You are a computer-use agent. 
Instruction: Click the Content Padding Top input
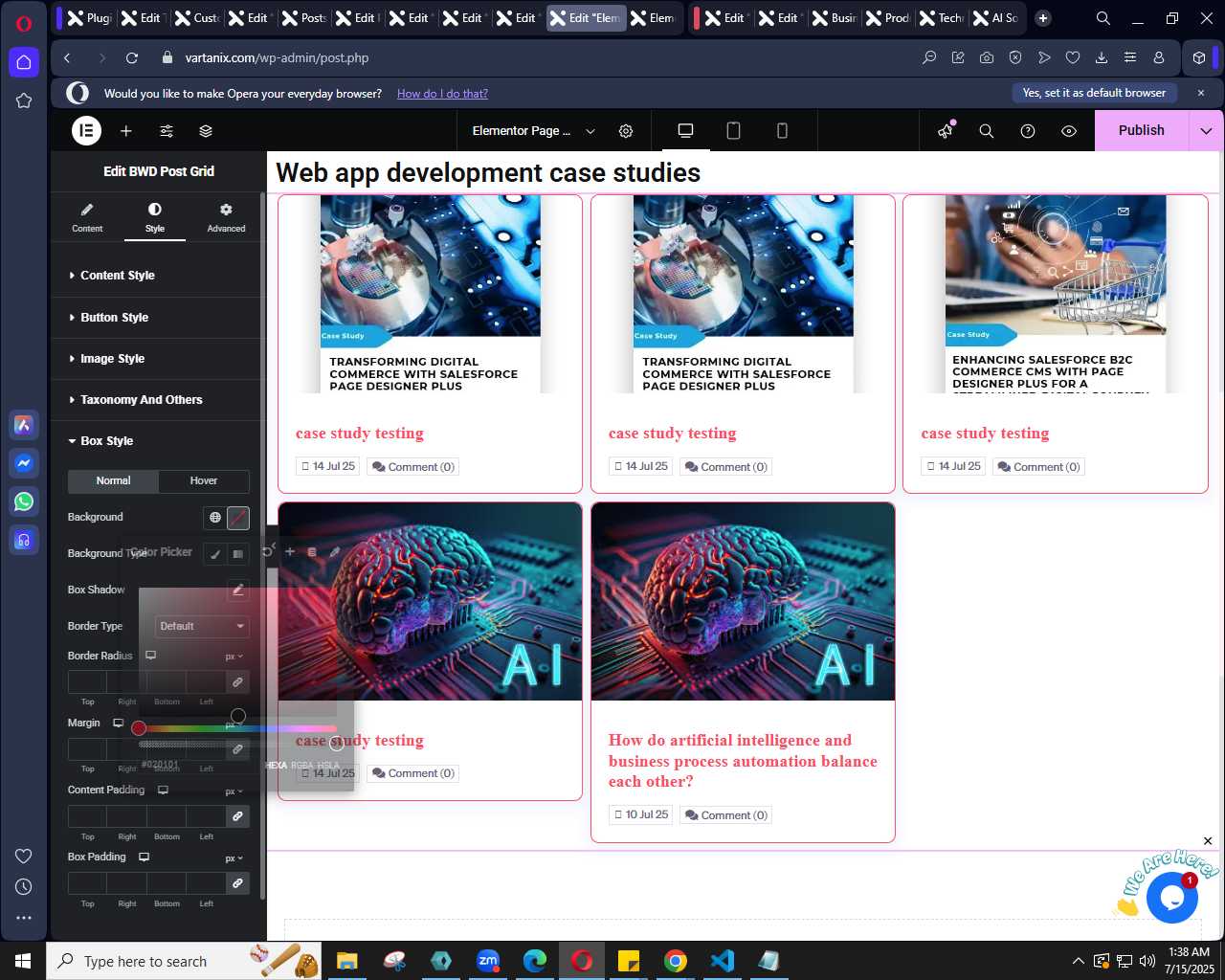(87, 816)
